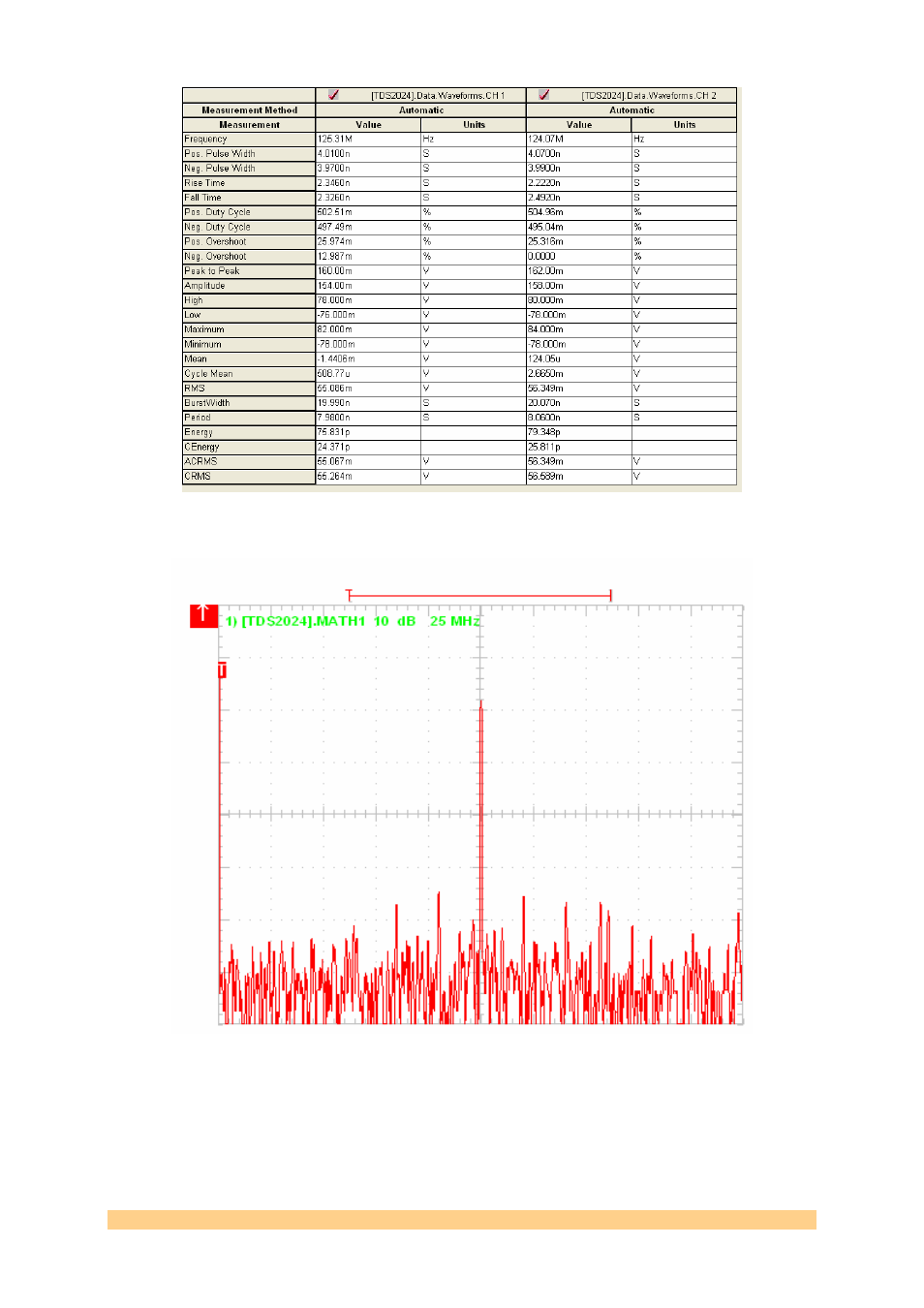This screenshot has width=924, height=1308.
Task: Select the Mean row label
Action: coord(249,358)
